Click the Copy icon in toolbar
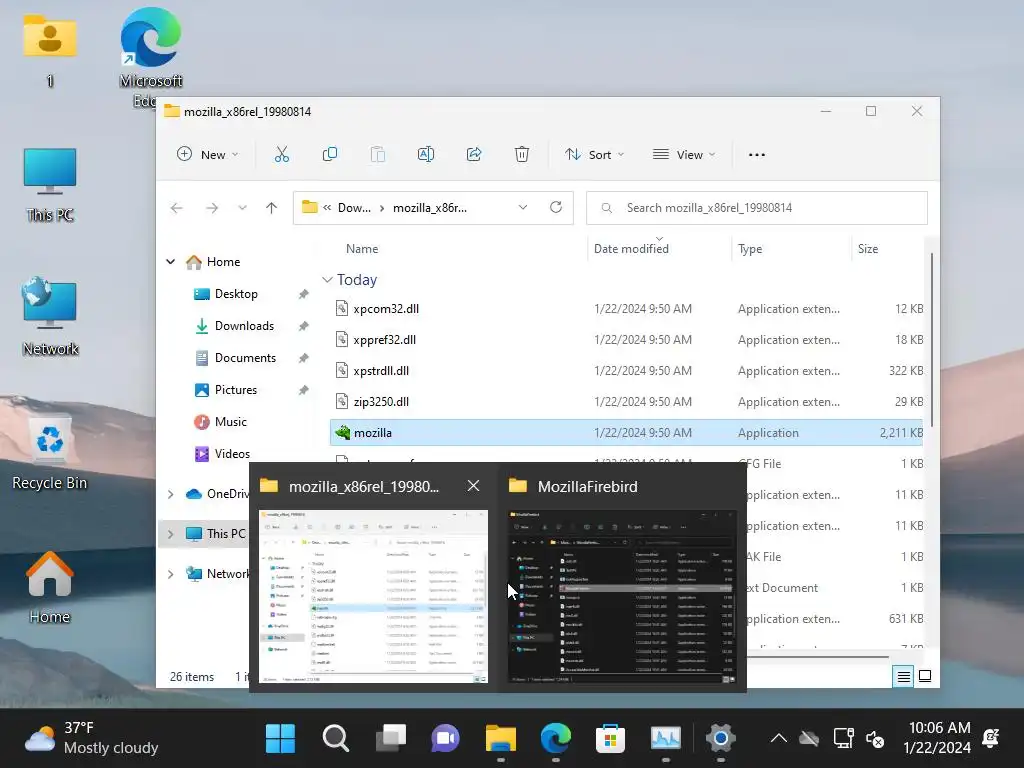 click(330, 155)
